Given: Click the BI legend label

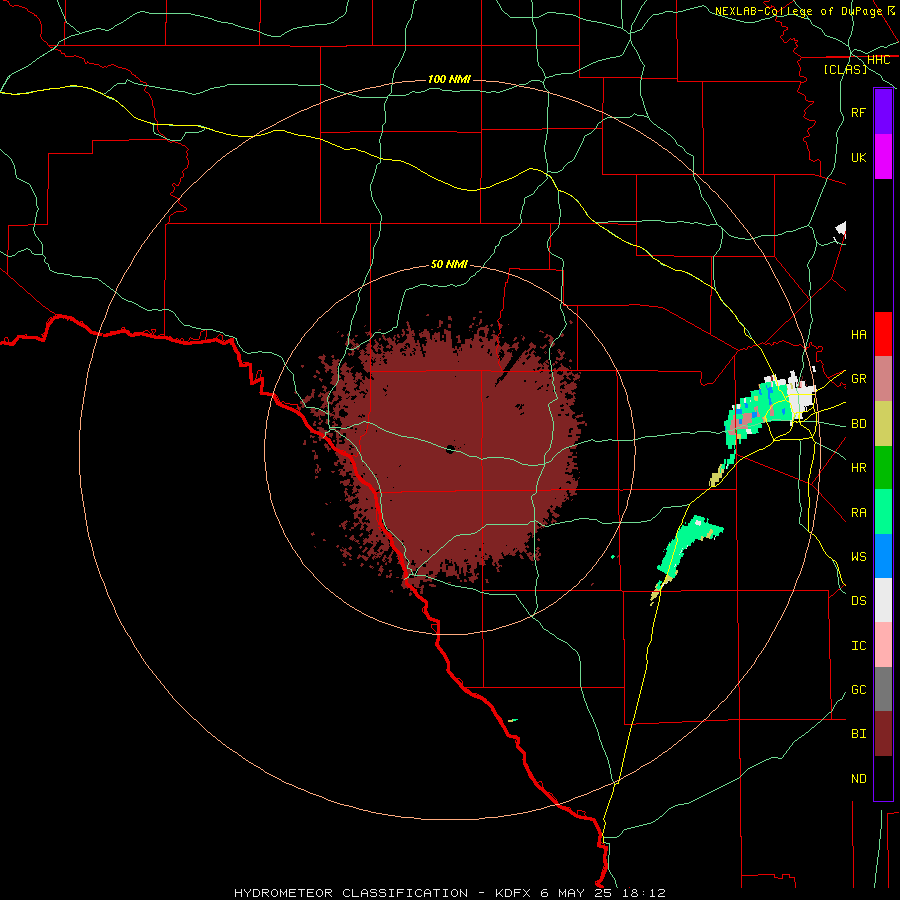Looking at the screenshot, I should [x=858, y=734].
